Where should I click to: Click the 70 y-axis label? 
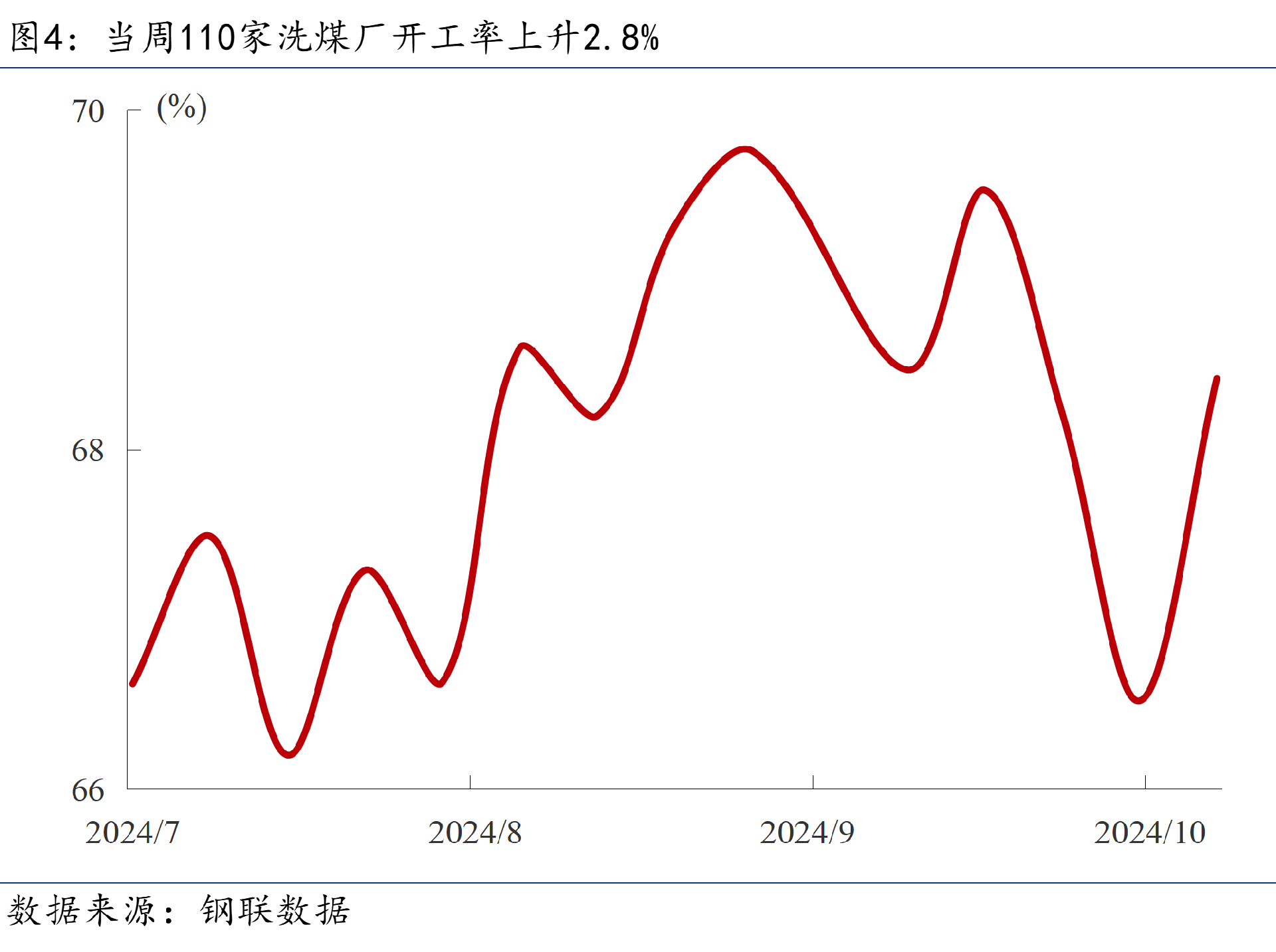click(88, 111)
